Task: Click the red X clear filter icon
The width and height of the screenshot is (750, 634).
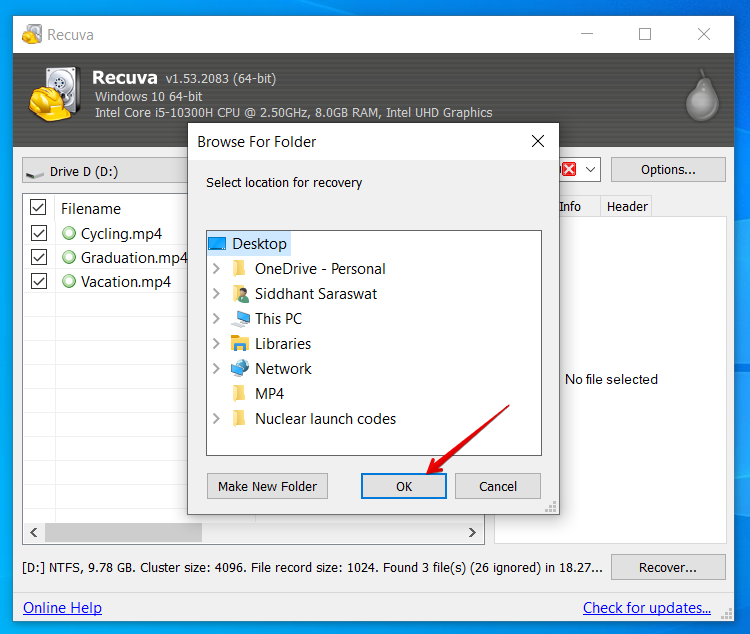Action: (x=569, y=169)
